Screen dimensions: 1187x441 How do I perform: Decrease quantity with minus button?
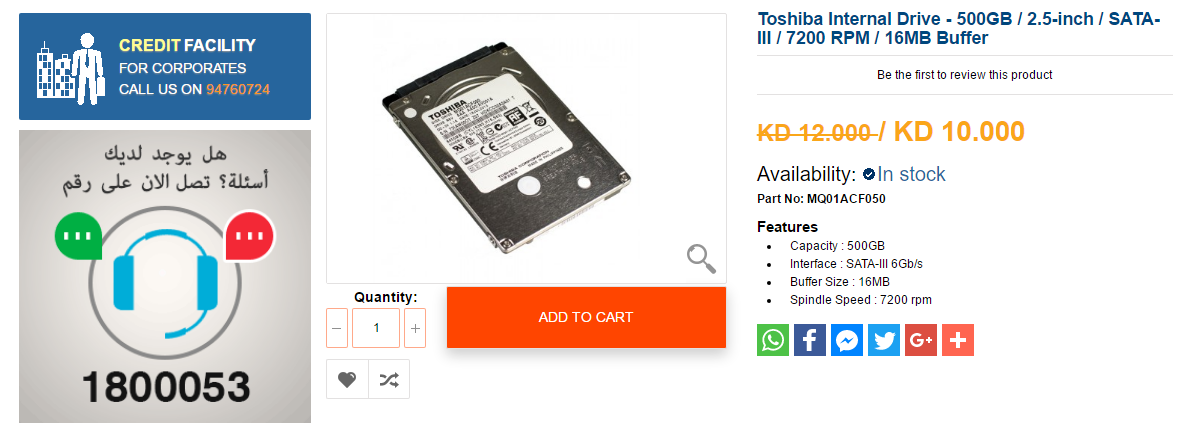[338, 328]
